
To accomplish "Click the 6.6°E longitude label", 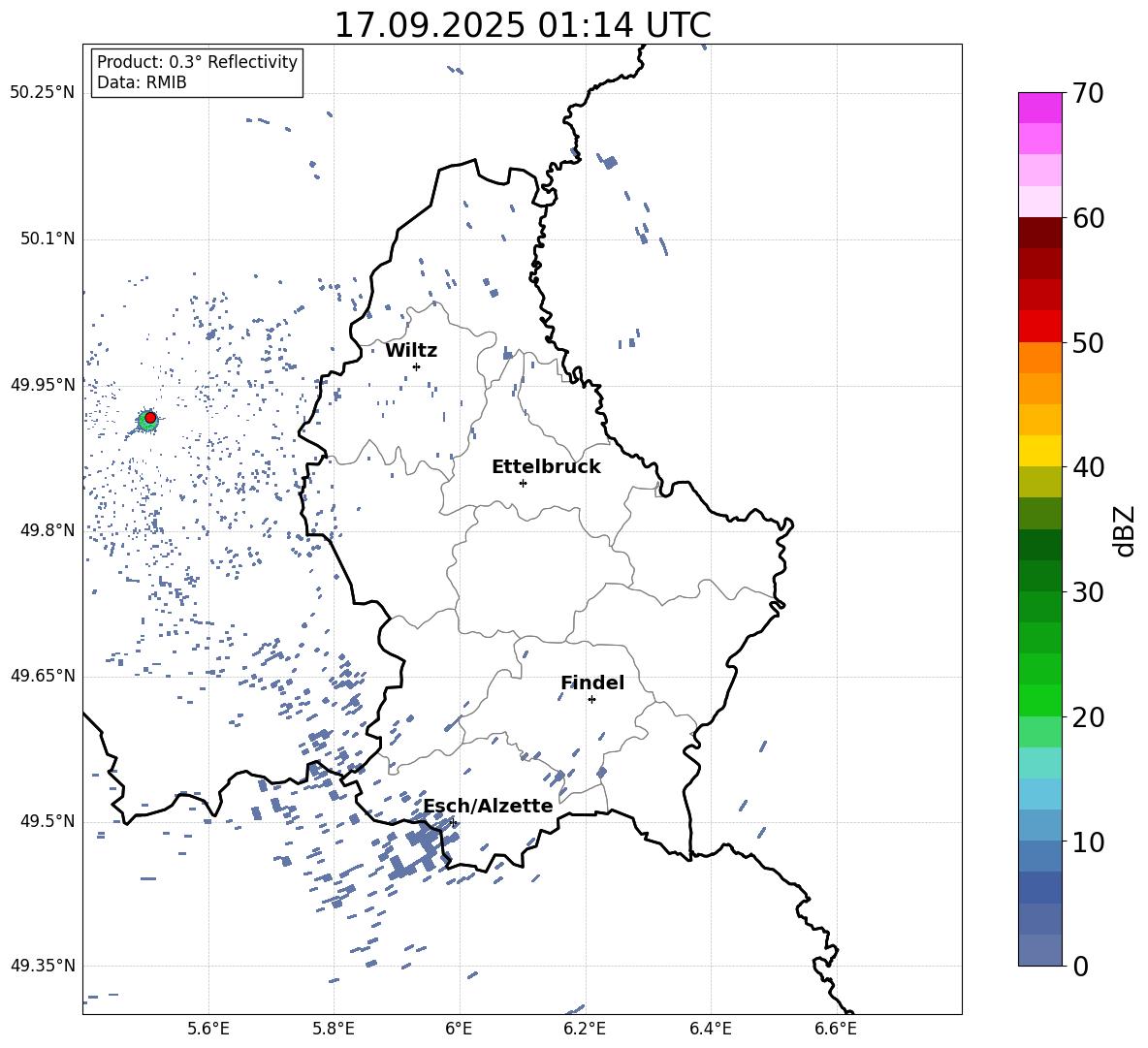I will pos(836,1029).
